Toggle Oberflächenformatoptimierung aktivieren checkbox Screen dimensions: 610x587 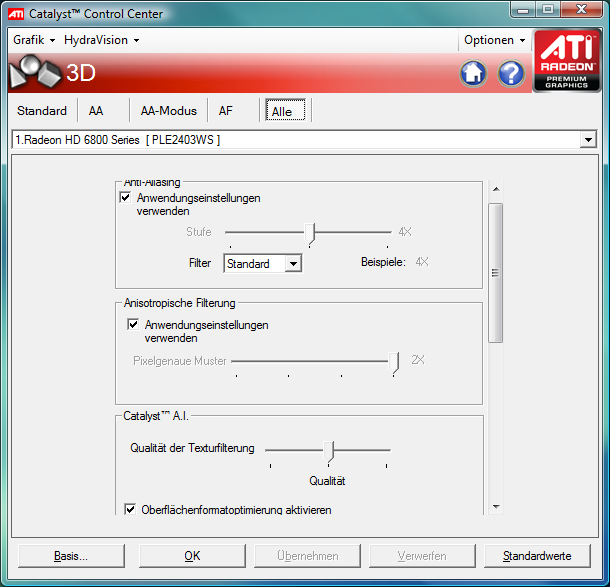pos(130,509)
